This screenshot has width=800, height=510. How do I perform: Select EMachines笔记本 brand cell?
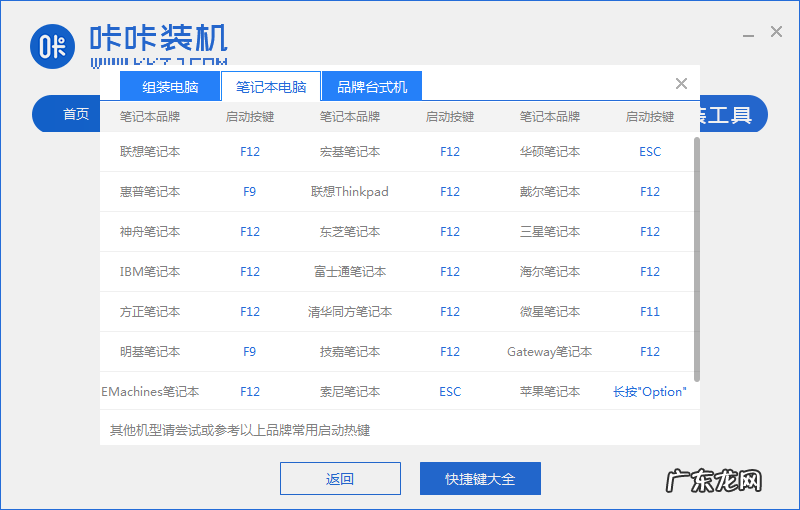tap(150, 392)
